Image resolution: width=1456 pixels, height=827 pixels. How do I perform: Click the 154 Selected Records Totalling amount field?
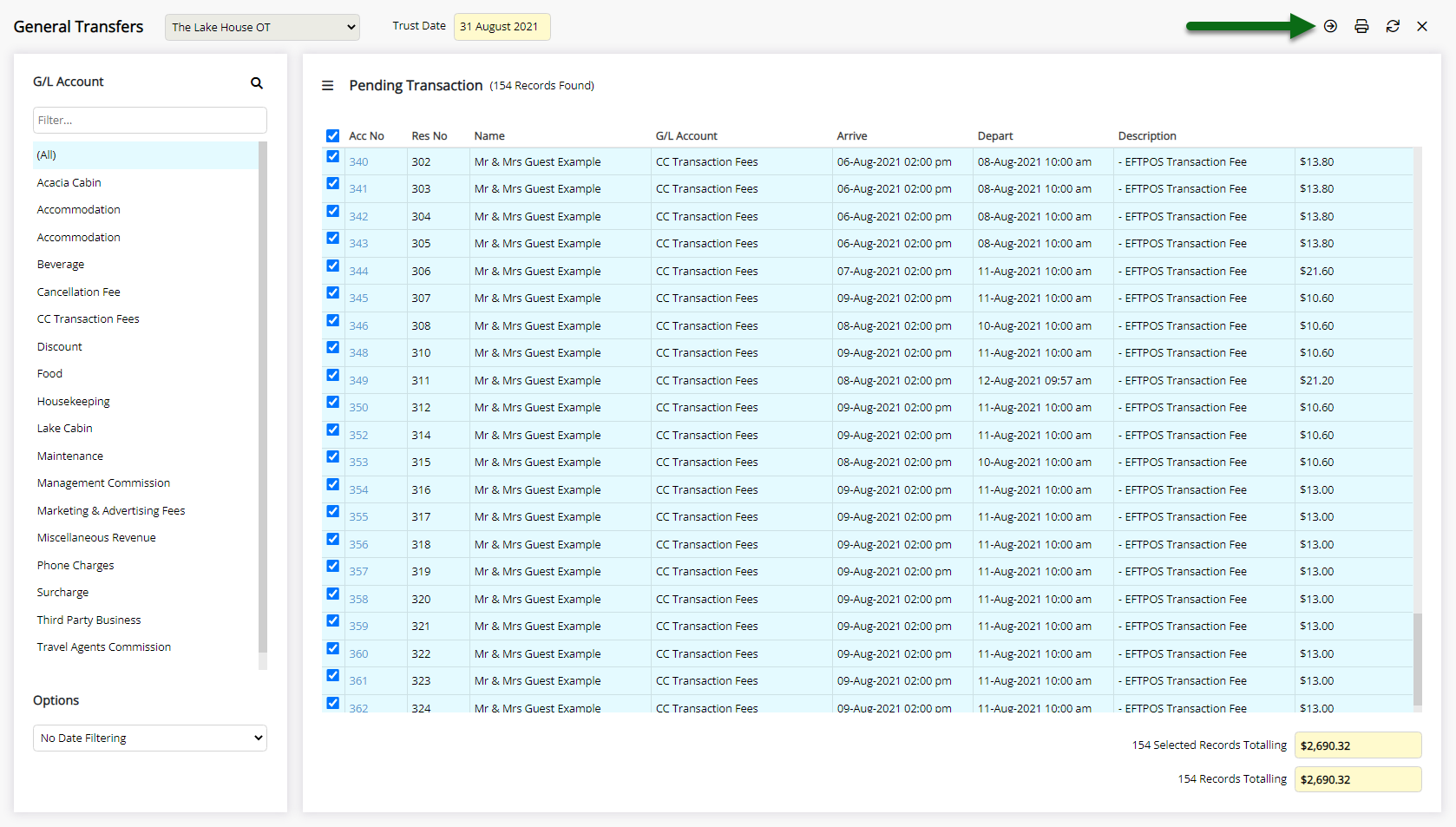pos(1358,745)
